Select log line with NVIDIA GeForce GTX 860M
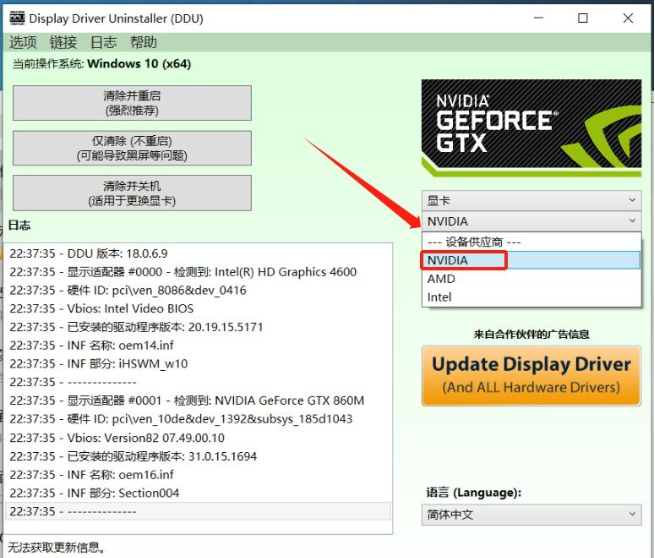The height and width of the screenshot is (558, 655). [198, 401]
